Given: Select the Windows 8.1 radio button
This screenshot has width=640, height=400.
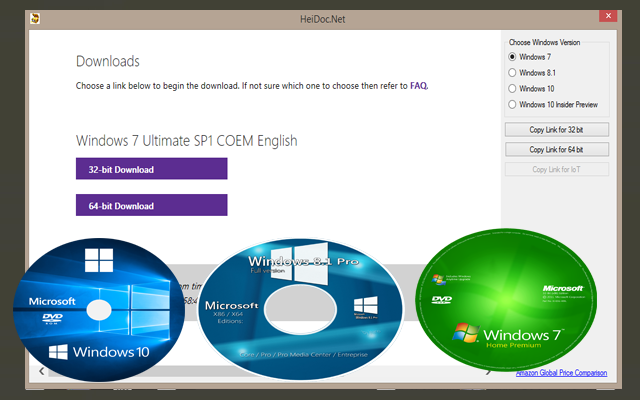Looking at the screenshot, I should (x=512, y=73).
